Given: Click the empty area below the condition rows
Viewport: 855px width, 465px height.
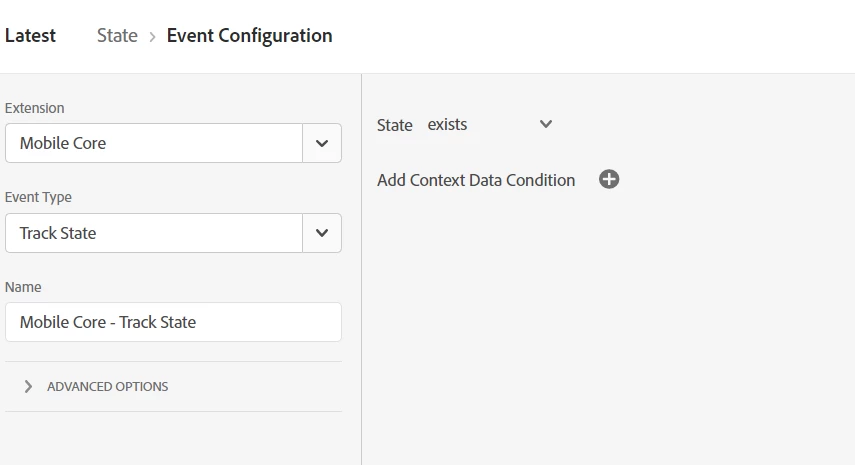Looking at the screenshot, I should tap(608, 330).
